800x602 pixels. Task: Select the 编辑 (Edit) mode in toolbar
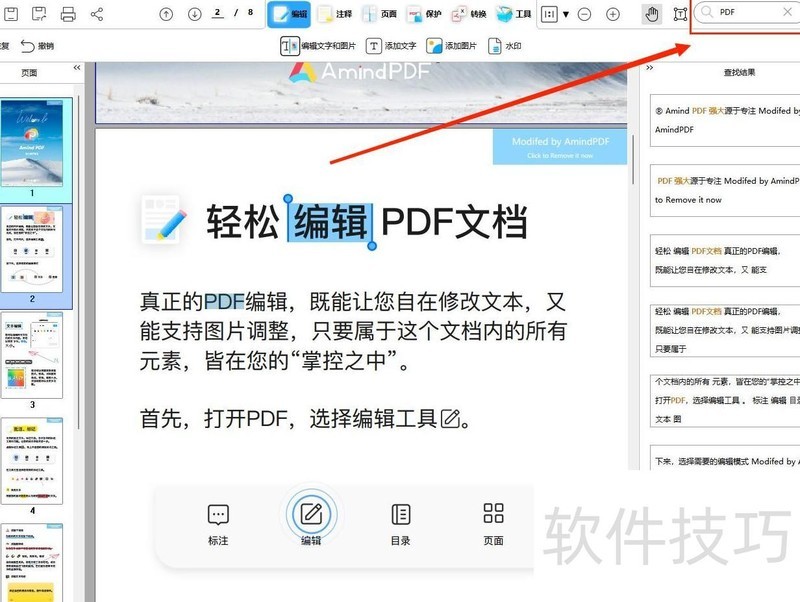pos(290,14)
